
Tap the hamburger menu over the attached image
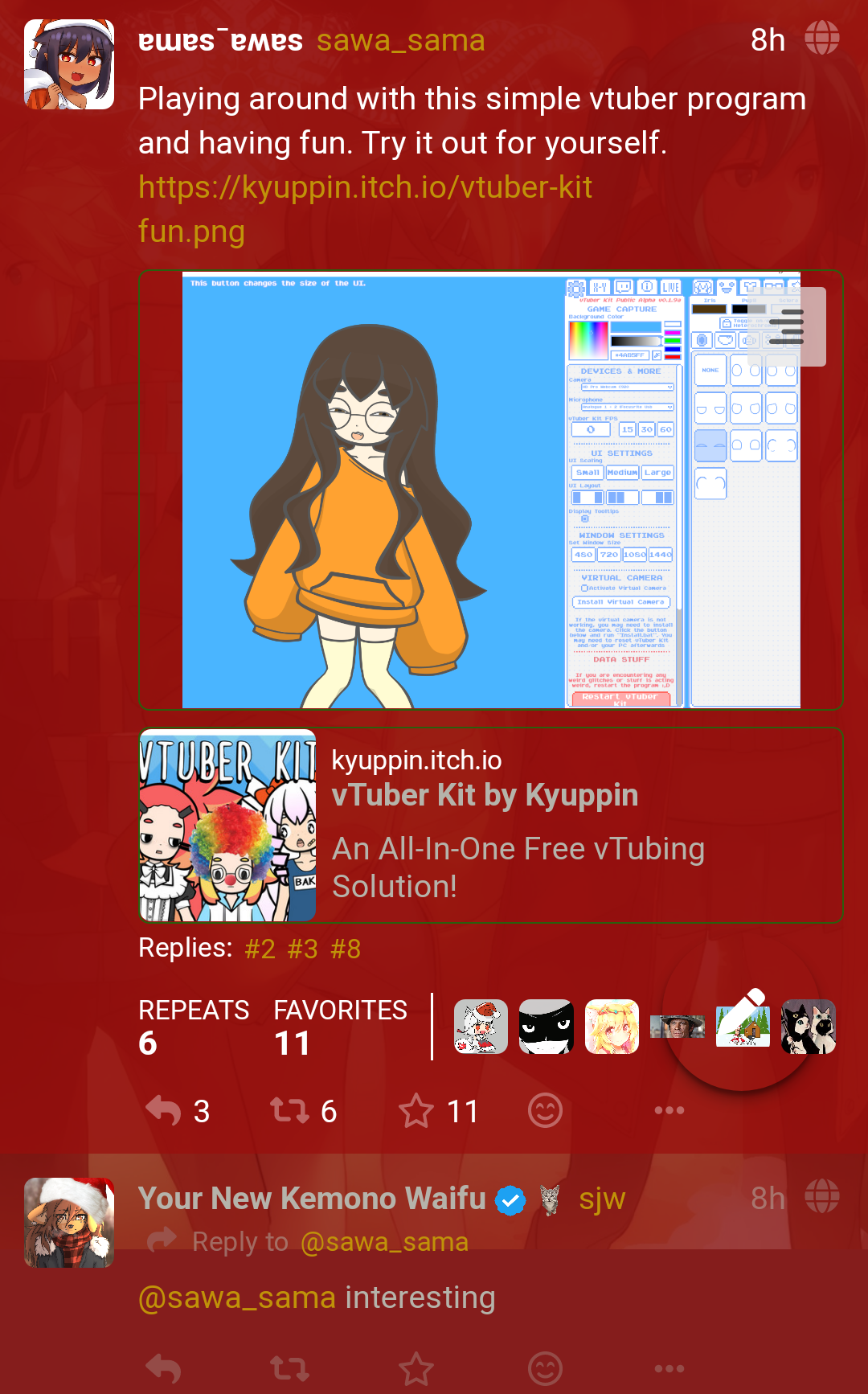pyautogui.click(x=787, y=326)
